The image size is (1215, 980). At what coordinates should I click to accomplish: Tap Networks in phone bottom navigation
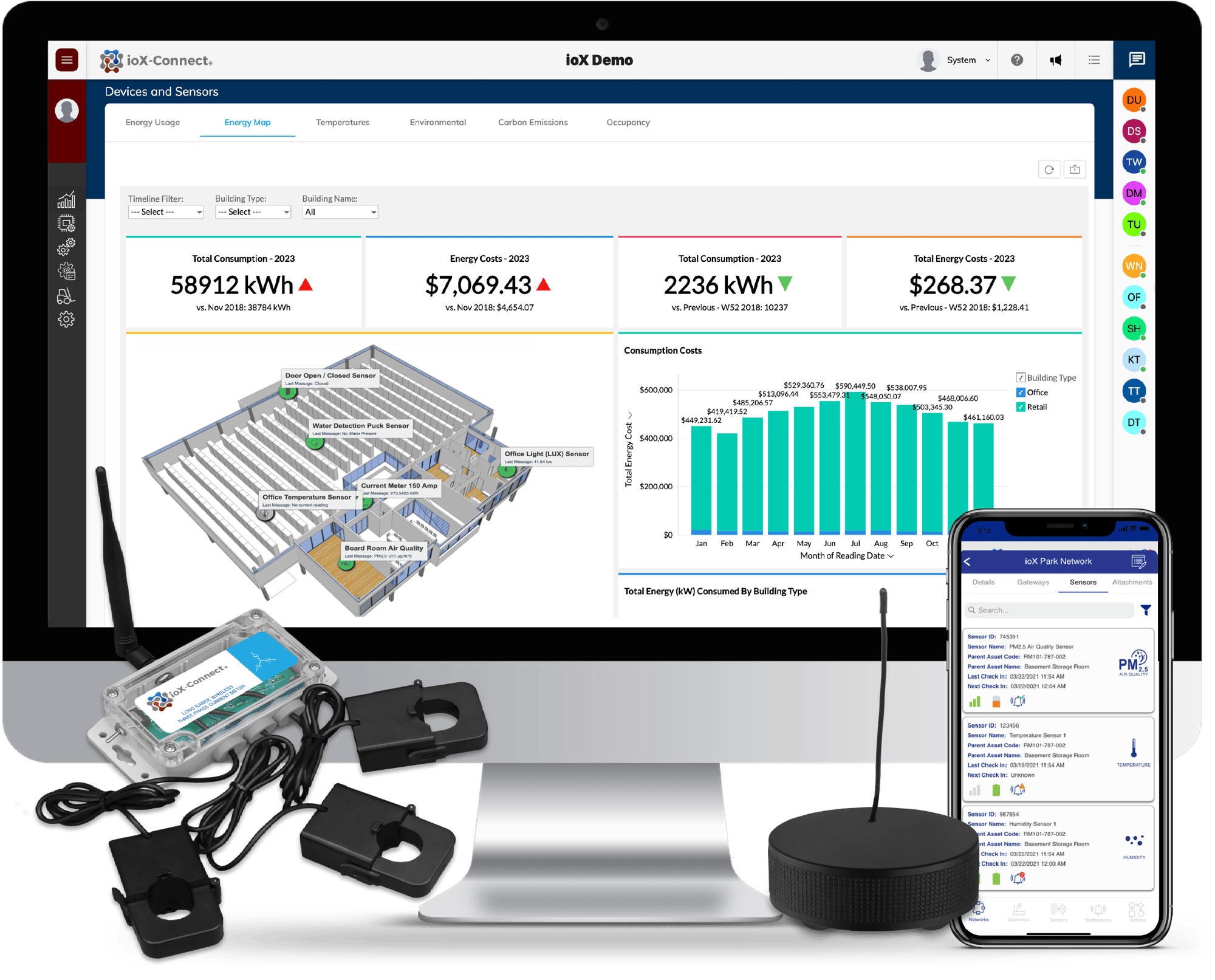(979, 912)
